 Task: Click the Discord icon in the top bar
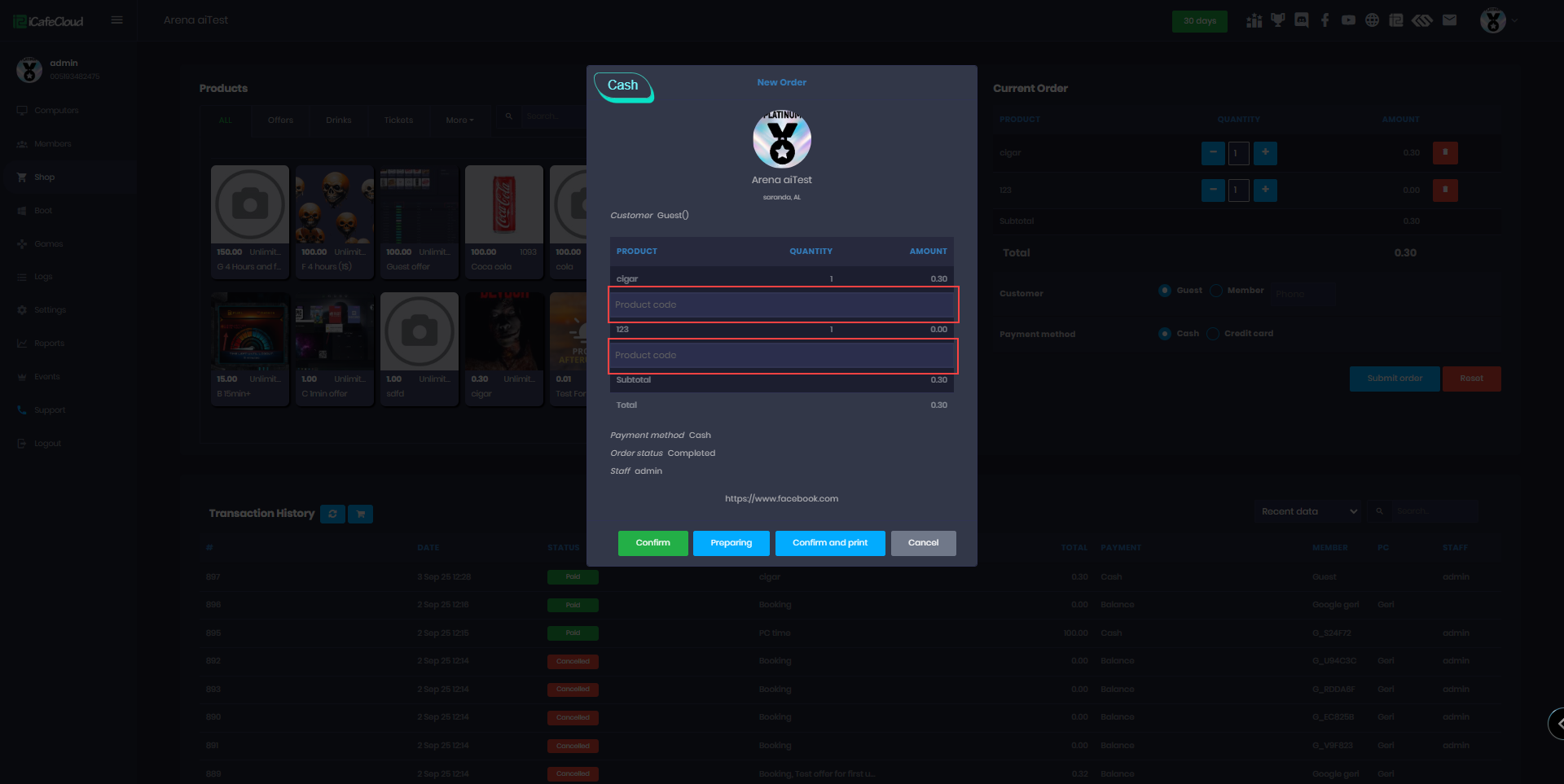(1302, 20)
